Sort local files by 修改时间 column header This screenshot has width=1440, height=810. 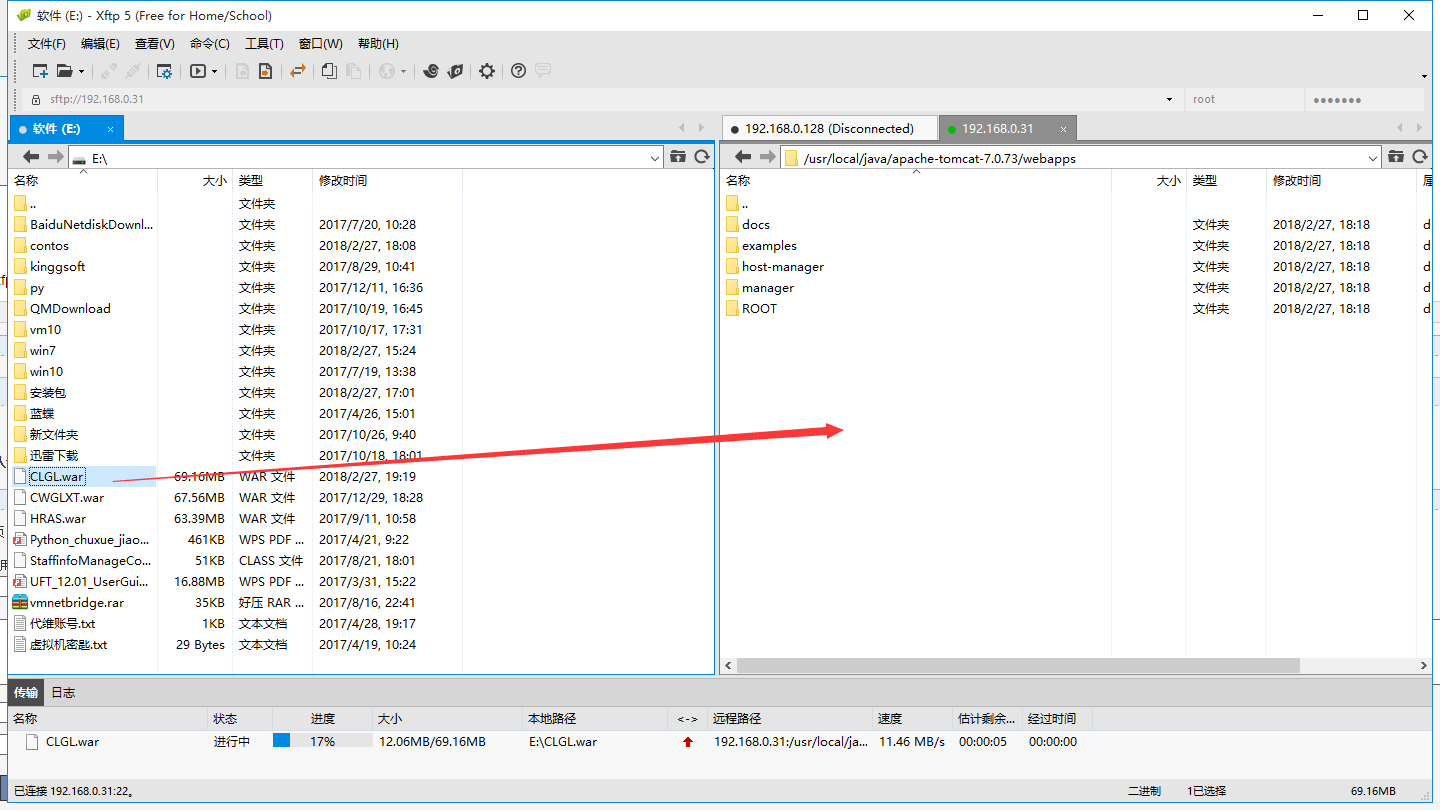pos(343,181)
